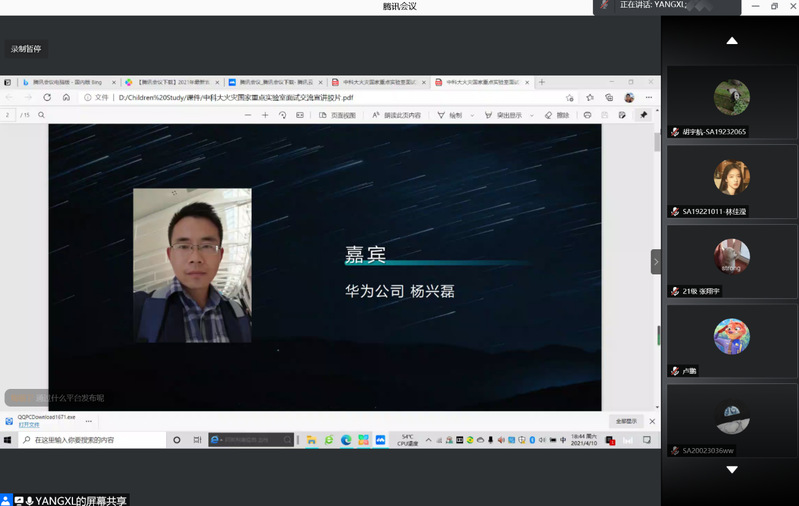Click the 全部显示 show all downloads button
The width and height of the screenshot is (799, 506).
click(626, 421)
